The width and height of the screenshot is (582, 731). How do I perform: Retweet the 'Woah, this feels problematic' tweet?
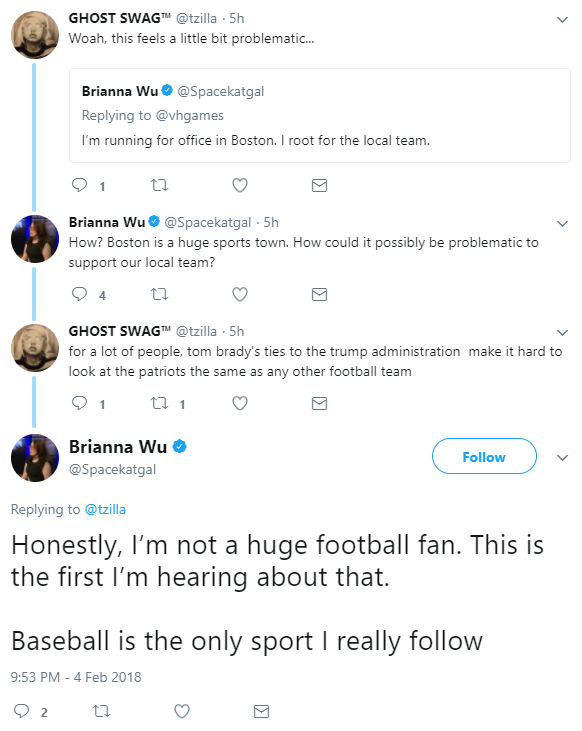[x=159, y=186]
